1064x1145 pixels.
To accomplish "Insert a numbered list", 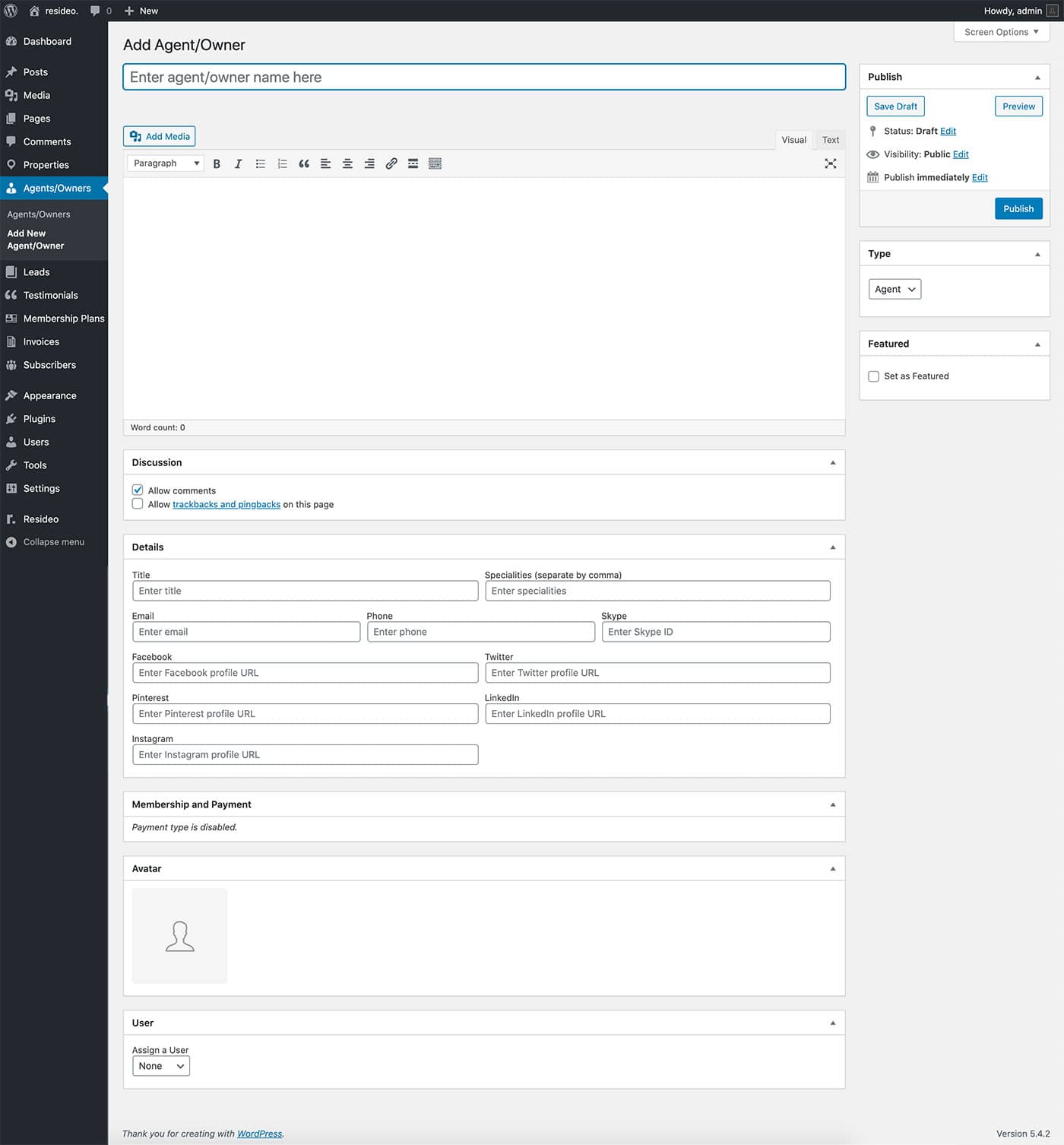I will pyautogui.click(x=282, y=163).
